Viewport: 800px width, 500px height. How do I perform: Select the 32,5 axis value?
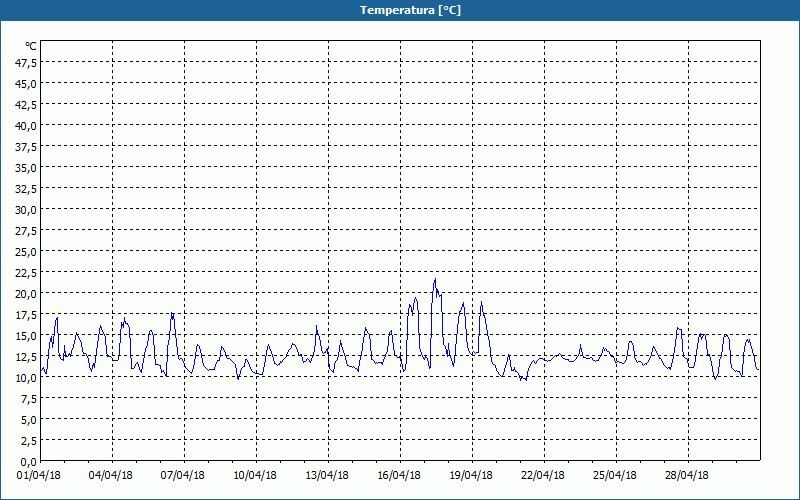(27, 189)
